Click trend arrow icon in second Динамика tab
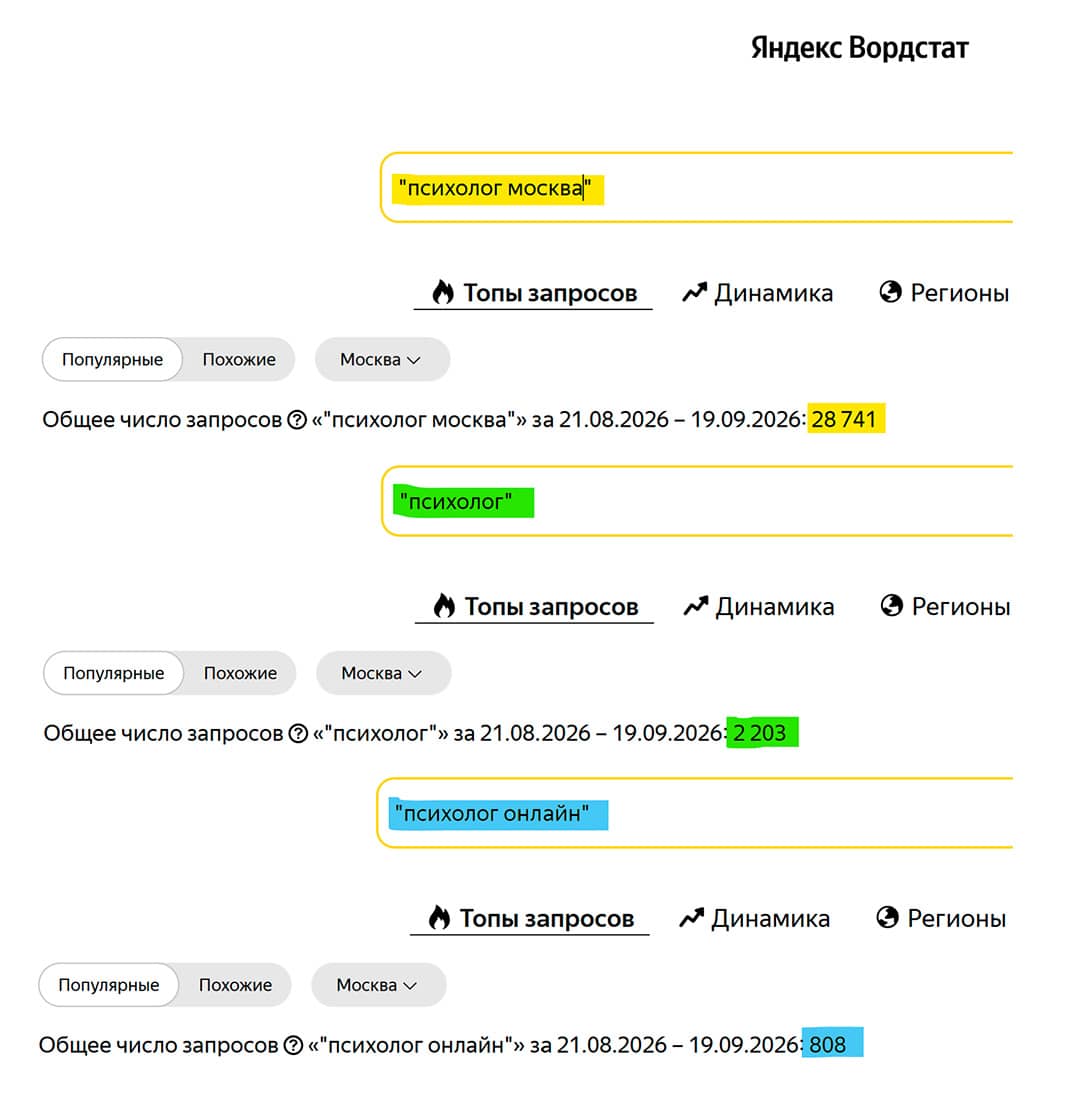 click(x=696, y=606)
